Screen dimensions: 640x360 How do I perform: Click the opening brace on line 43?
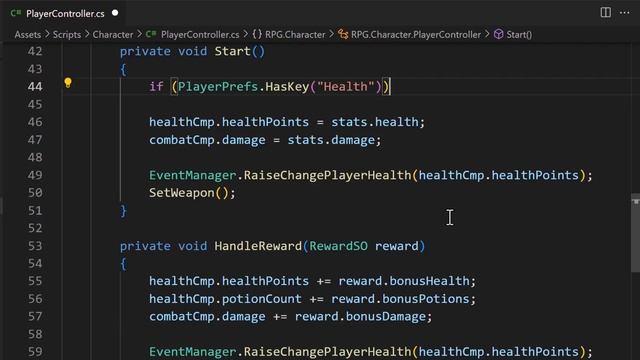[x=123, y=69]
